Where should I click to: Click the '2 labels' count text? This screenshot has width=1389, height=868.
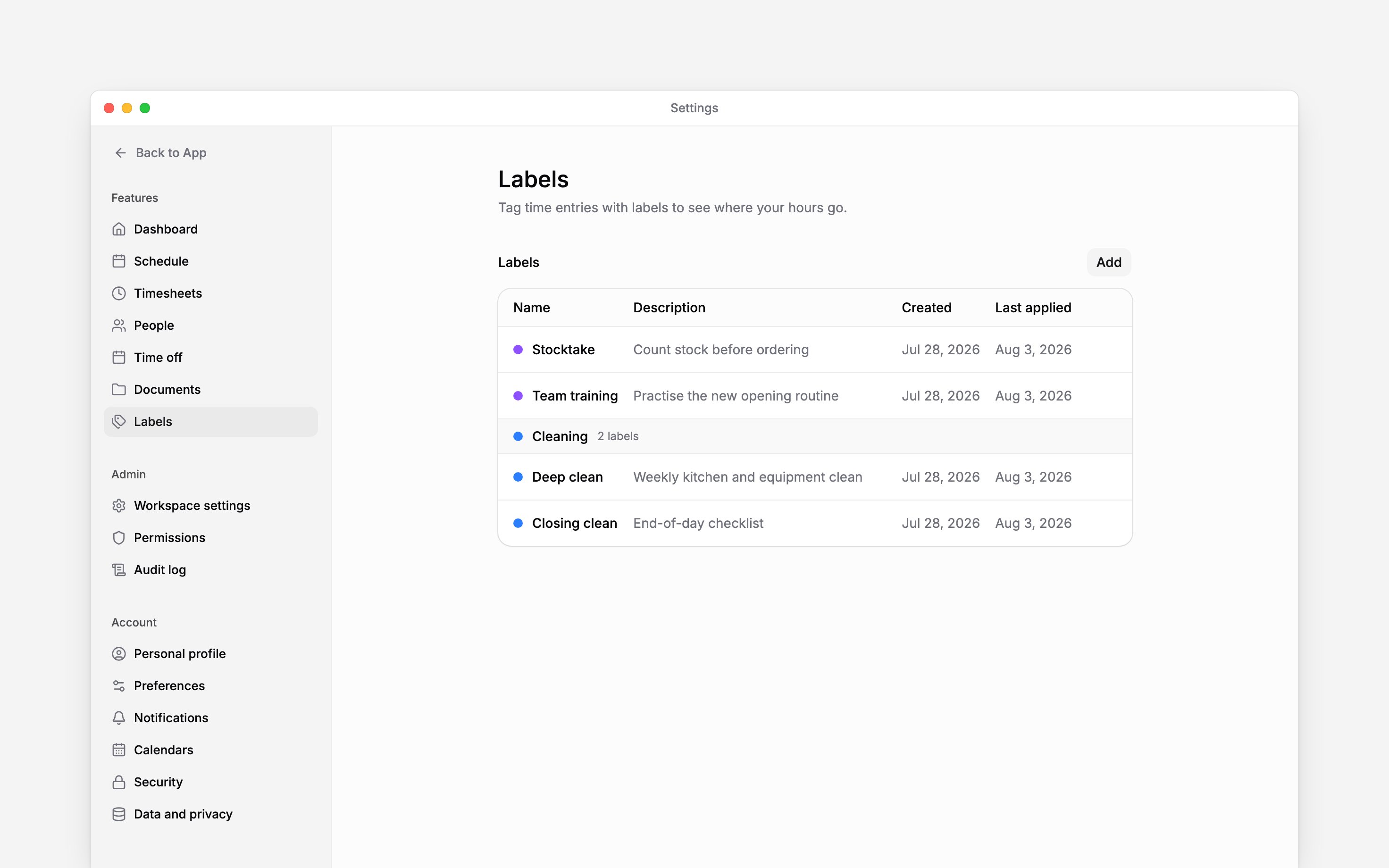click(x=618, y=436)
